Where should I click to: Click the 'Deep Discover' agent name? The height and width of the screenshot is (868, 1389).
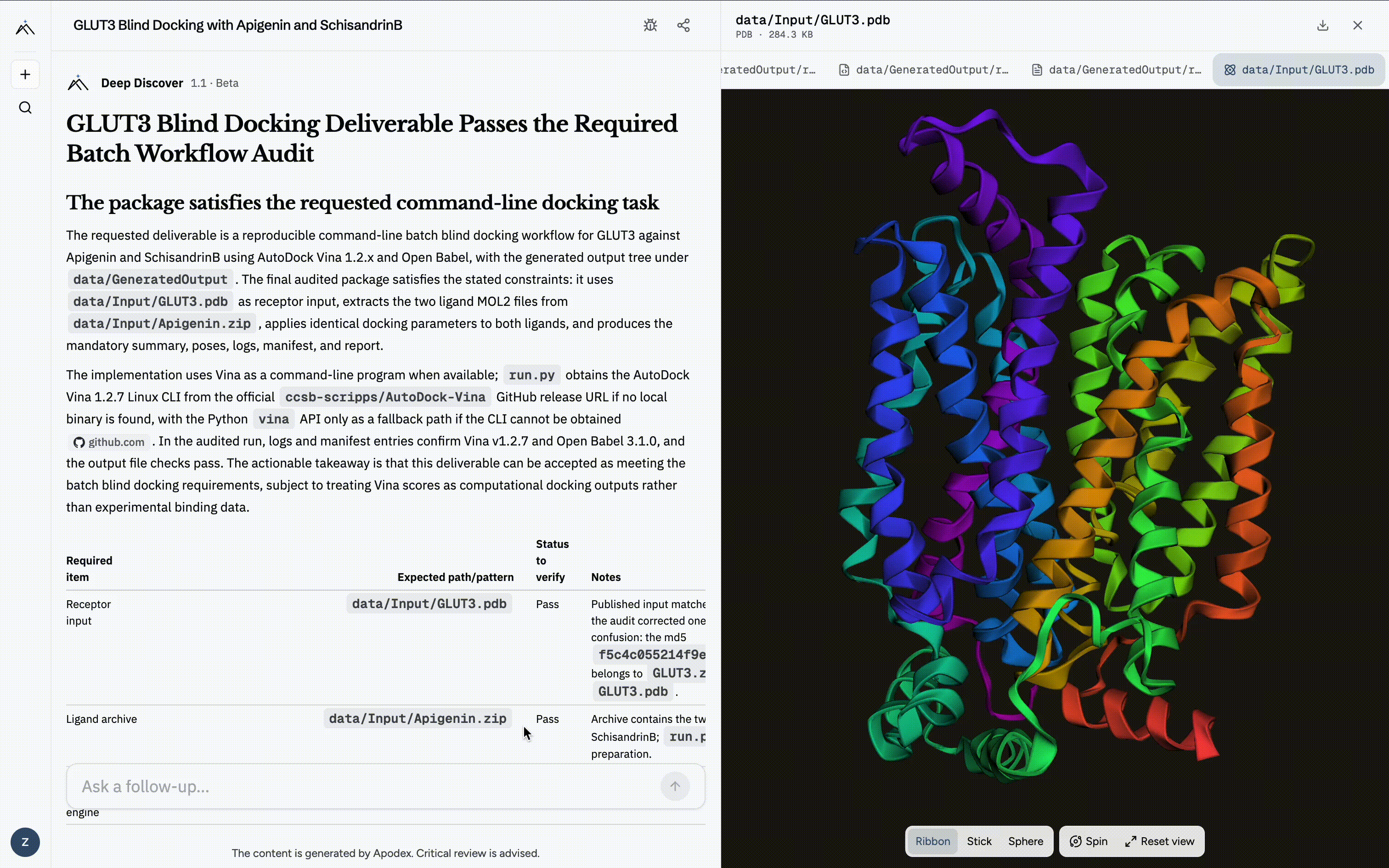pos(142,83)
